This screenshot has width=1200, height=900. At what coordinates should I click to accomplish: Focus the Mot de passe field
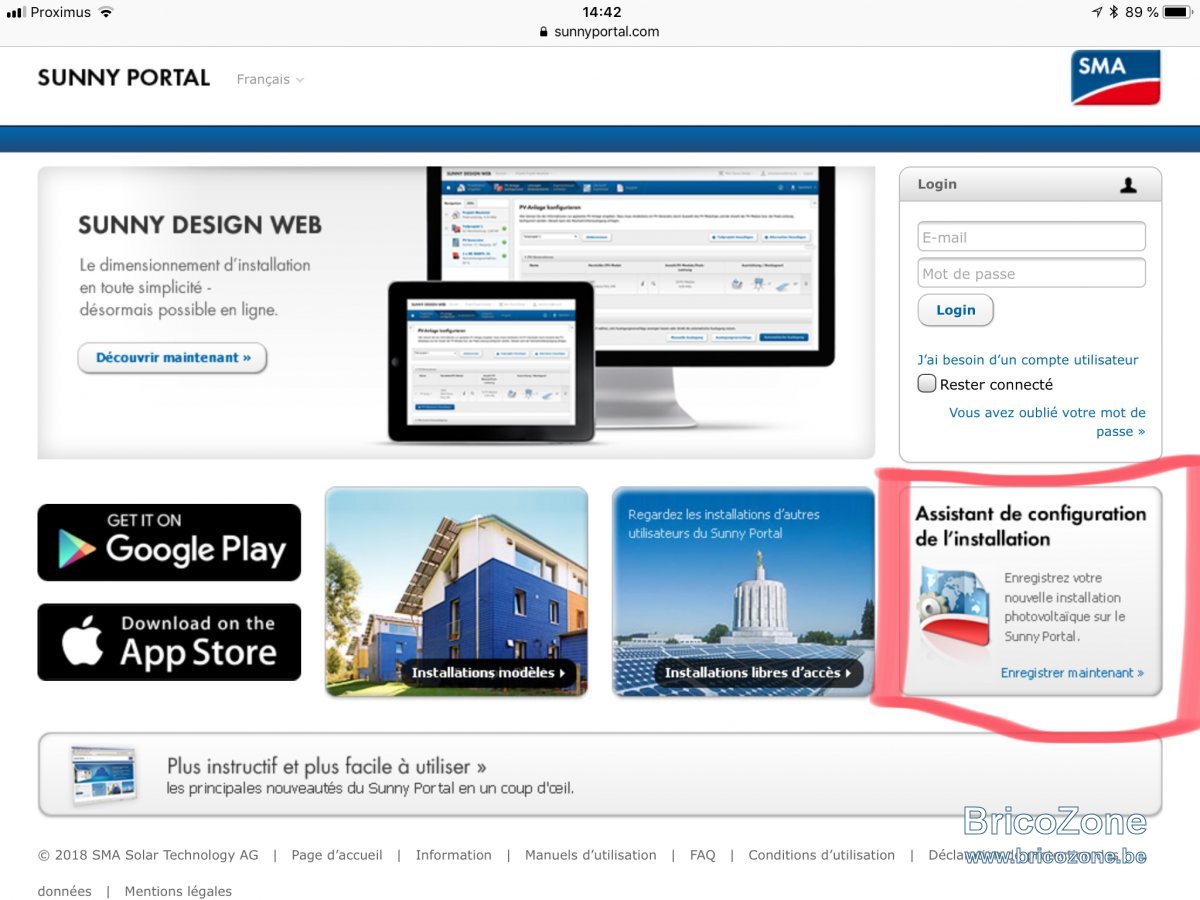1031,273
